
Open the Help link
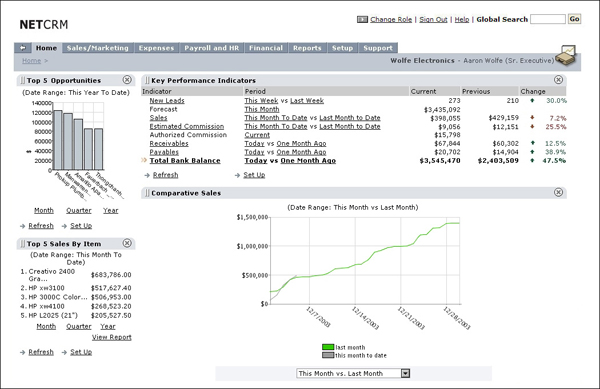[x=462, y=20]
